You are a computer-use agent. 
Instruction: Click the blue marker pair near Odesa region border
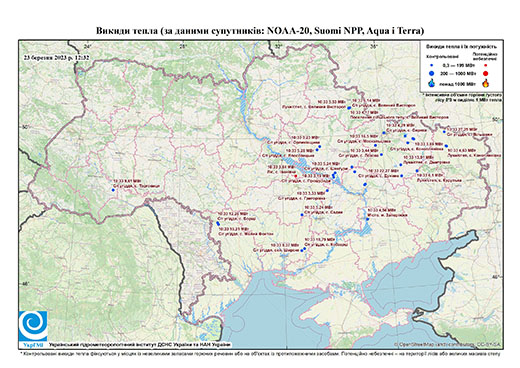point(218,223)
